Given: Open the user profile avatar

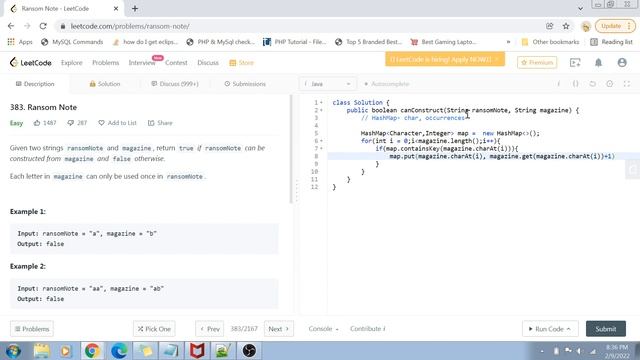Looking at the screenshot, I should tap(622, 62).
